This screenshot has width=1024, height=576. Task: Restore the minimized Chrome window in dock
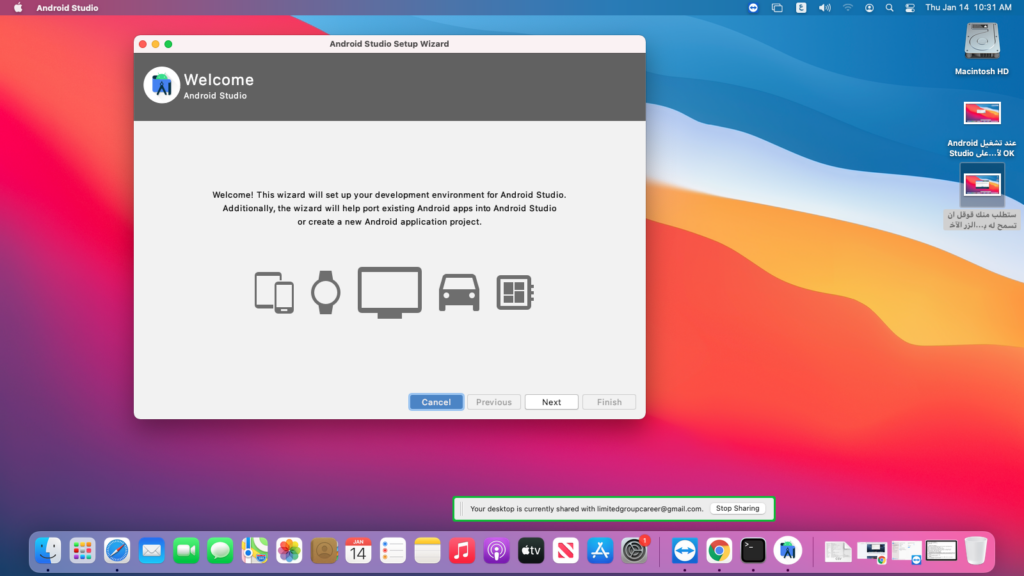point(872,551)
